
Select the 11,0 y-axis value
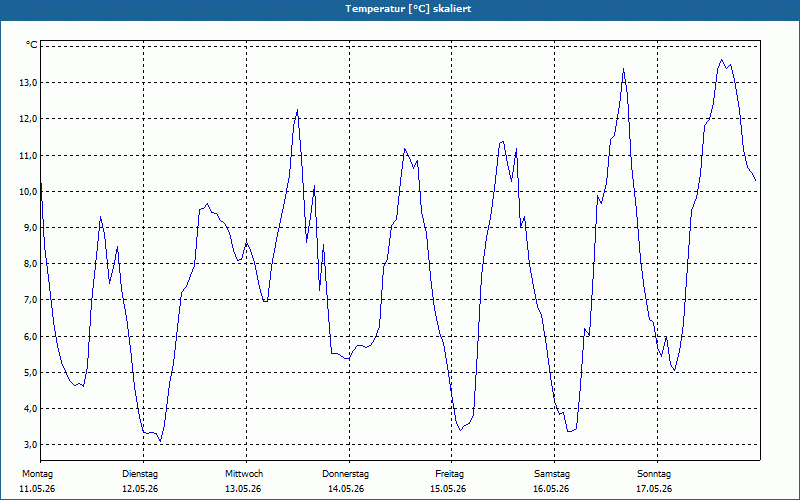(x=28, y=155)
